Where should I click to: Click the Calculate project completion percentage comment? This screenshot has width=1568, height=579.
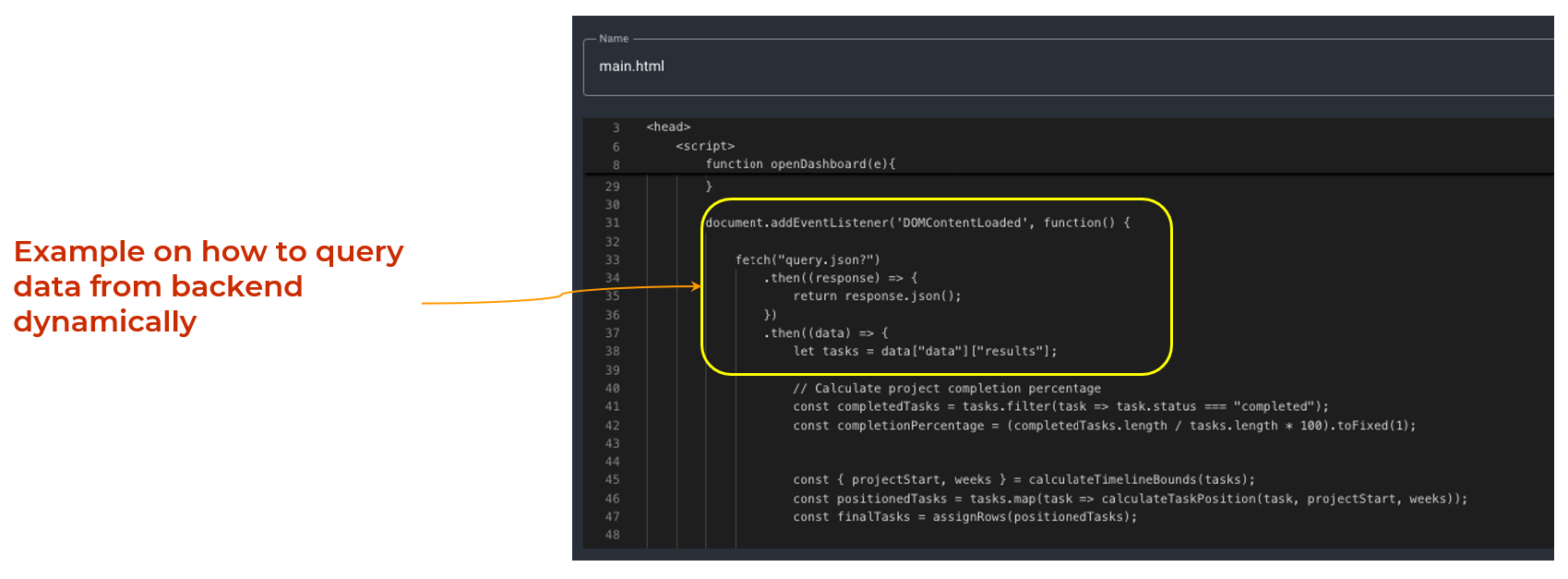click(946, 389)
